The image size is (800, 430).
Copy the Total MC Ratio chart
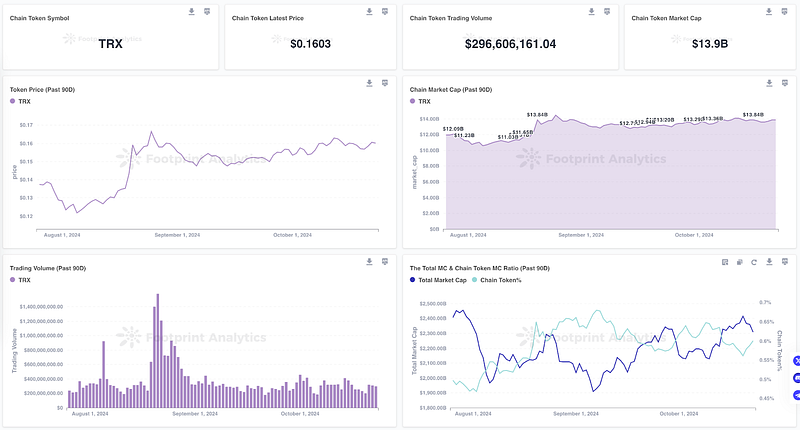coord(739,261)
